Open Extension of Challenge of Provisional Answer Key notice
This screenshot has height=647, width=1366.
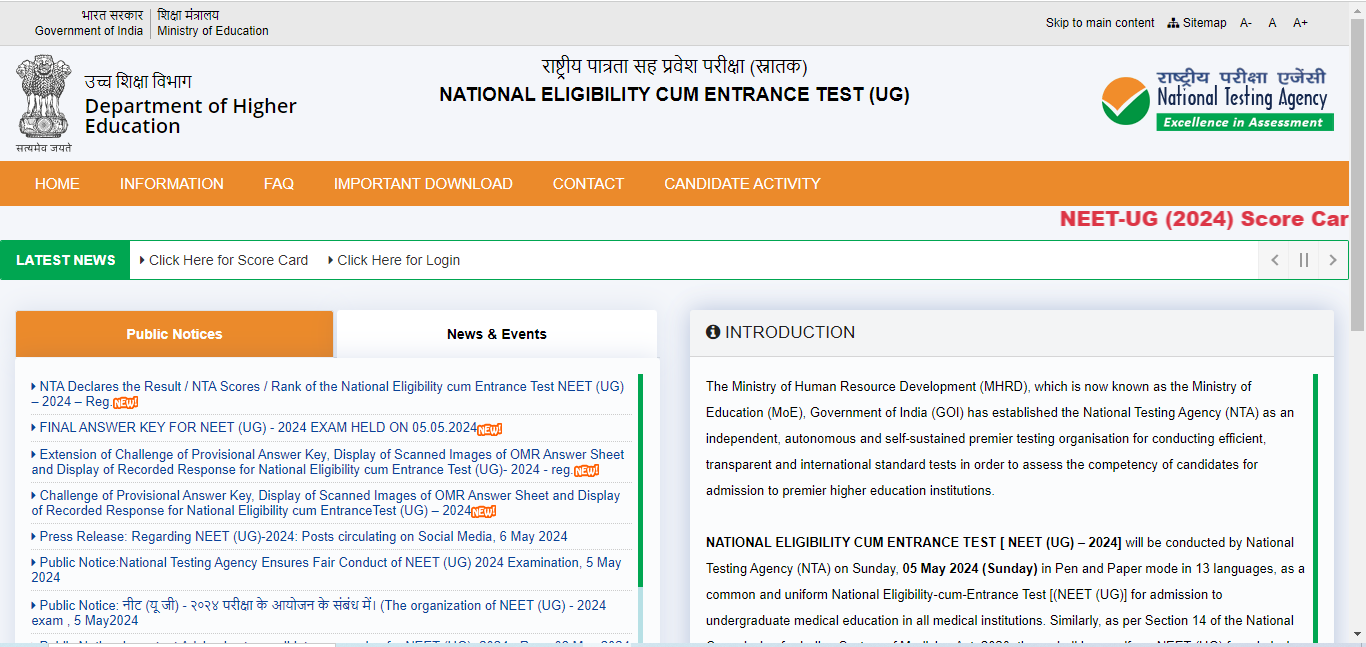(x=328, y=462)
